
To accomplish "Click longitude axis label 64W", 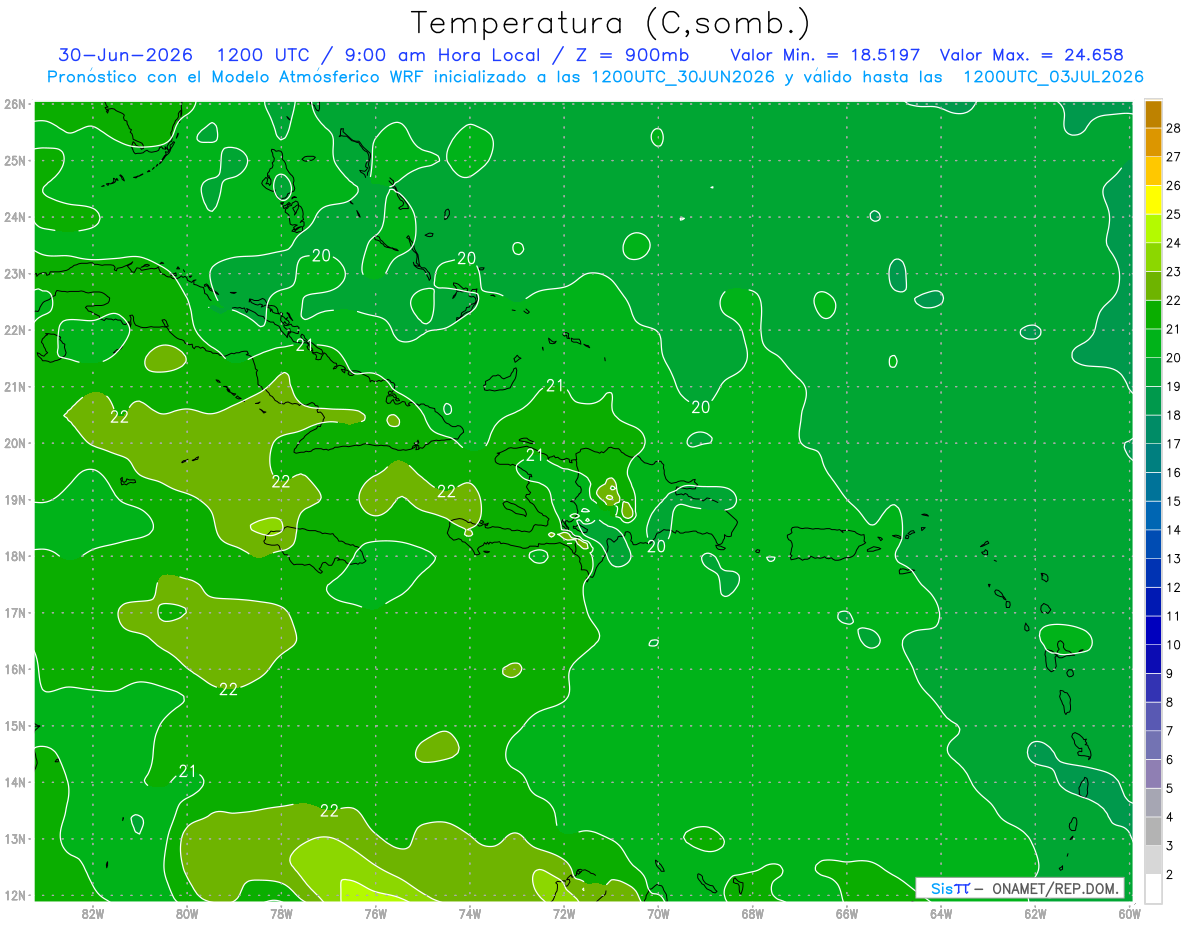I will coord(941,913).
